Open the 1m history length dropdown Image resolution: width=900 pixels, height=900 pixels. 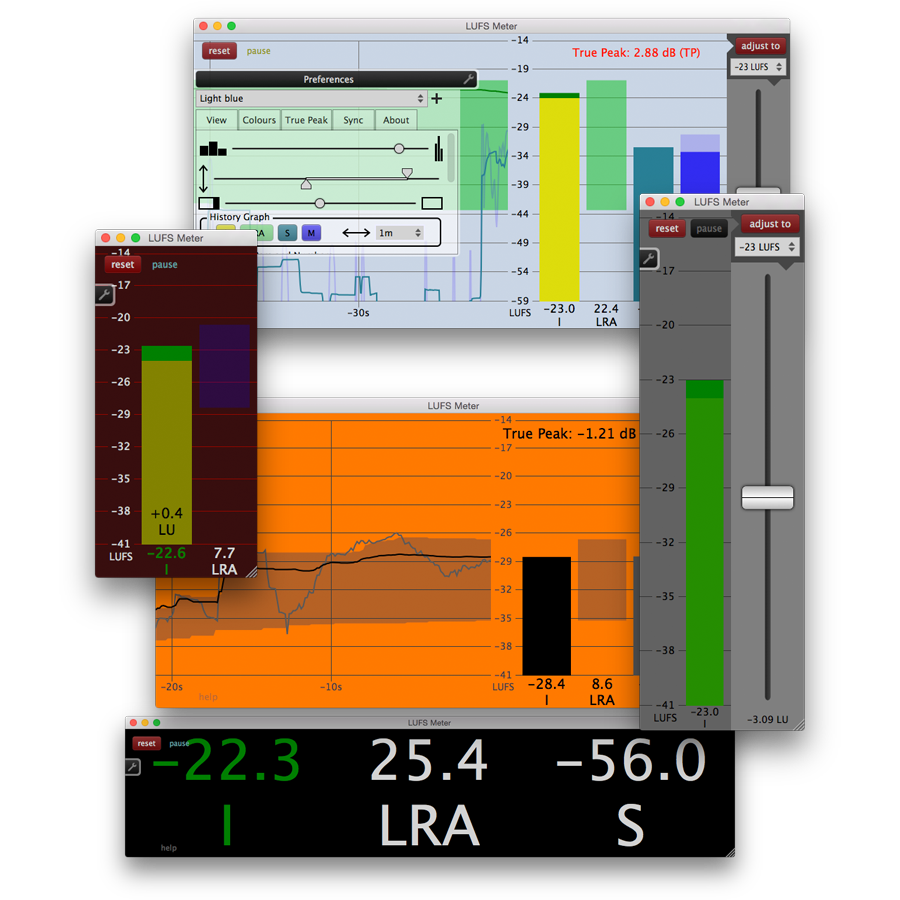(400, 233)
